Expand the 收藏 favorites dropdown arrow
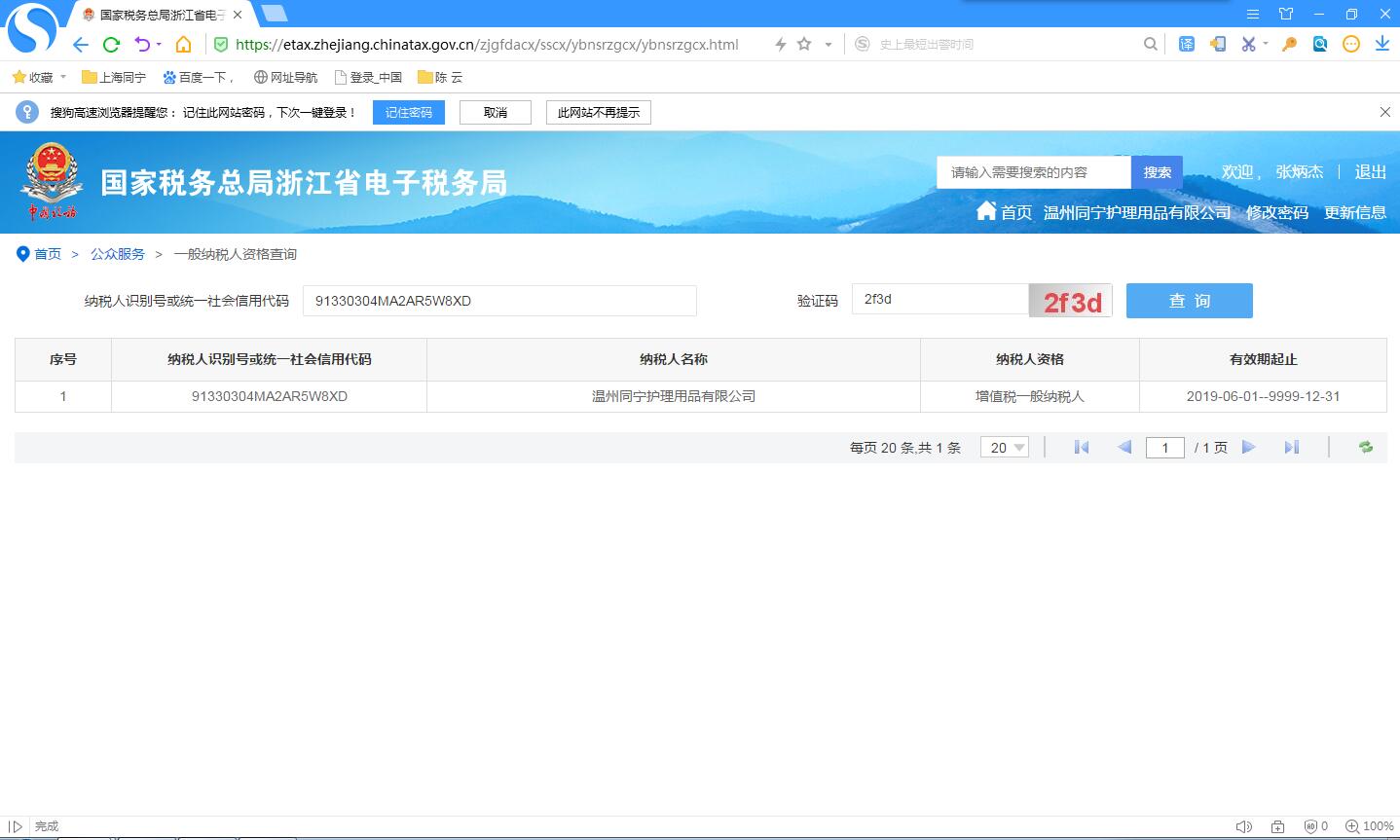This screenshot has height=840, width=1400. (63, 77)
